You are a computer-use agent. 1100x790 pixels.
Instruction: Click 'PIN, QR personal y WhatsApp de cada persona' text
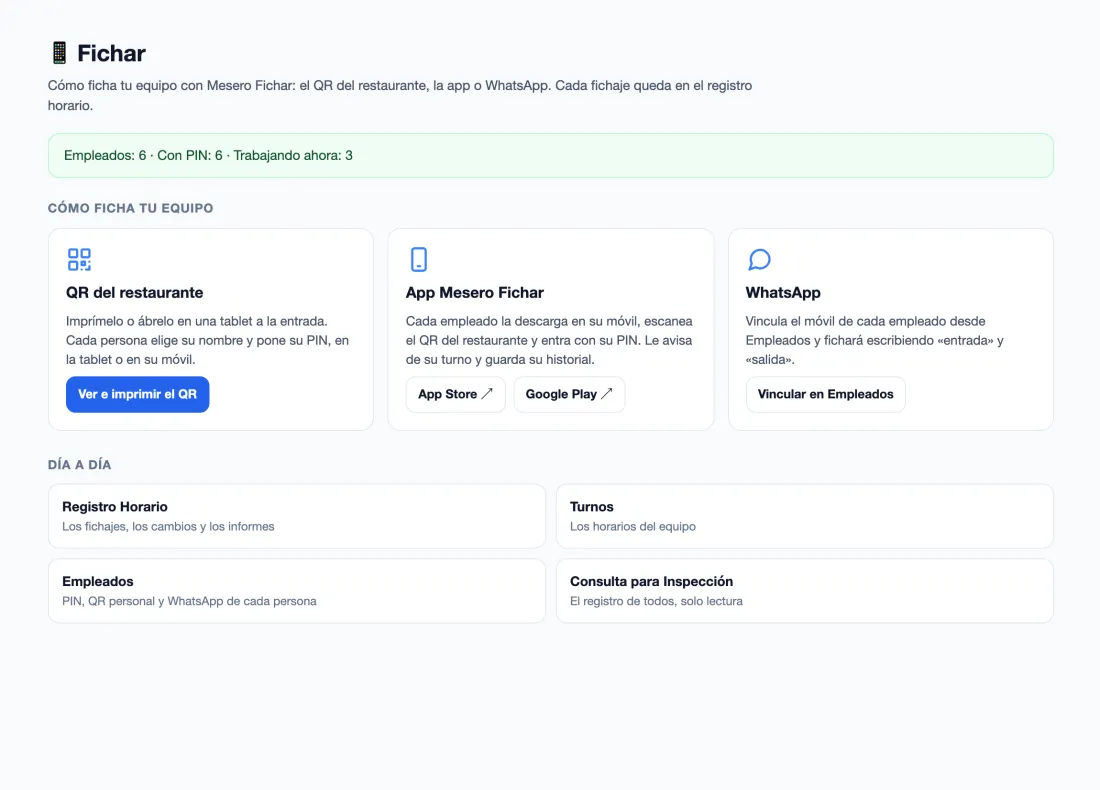pyautogui.click(x=189, y=601)
